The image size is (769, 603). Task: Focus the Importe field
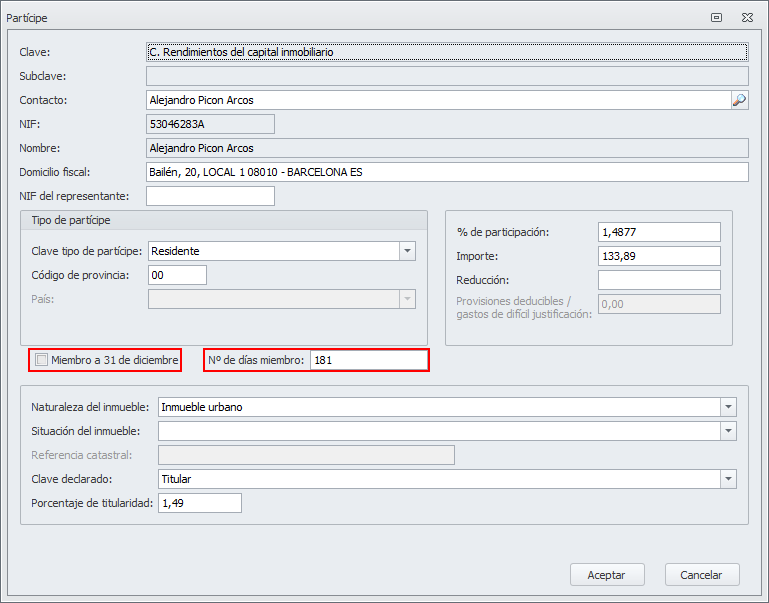[x=659, y=256]
